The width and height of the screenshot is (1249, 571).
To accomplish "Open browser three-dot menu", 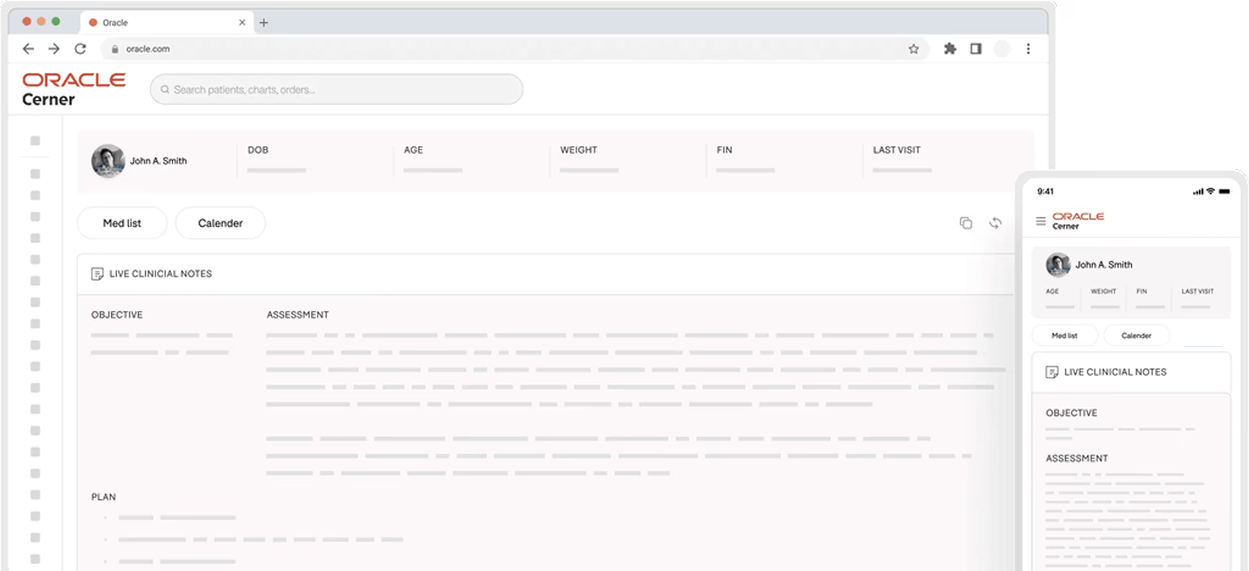I will pos(1028,49).
